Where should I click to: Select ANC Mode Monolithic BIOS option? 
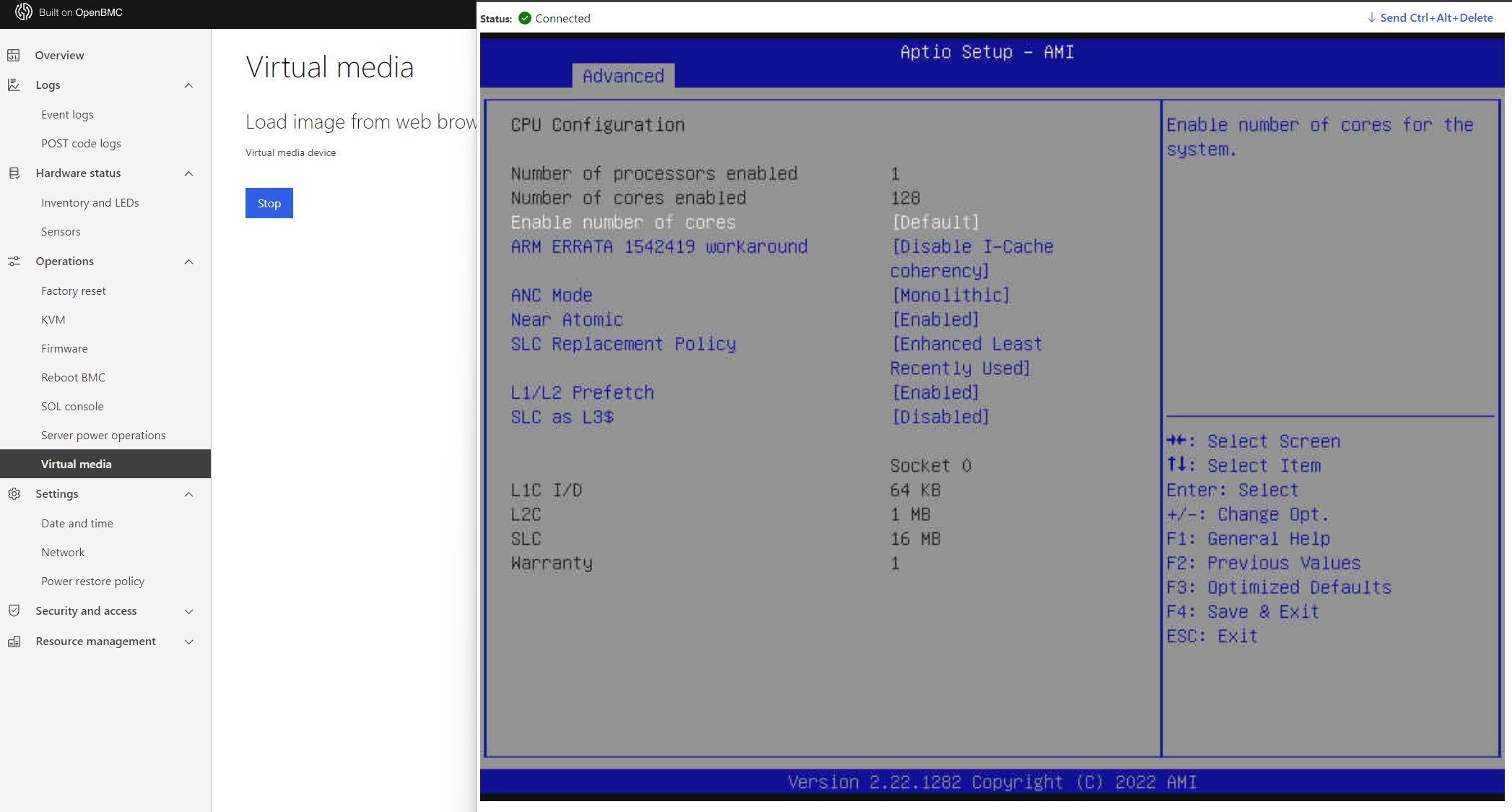pyautogui.click(x=950, y=295)
